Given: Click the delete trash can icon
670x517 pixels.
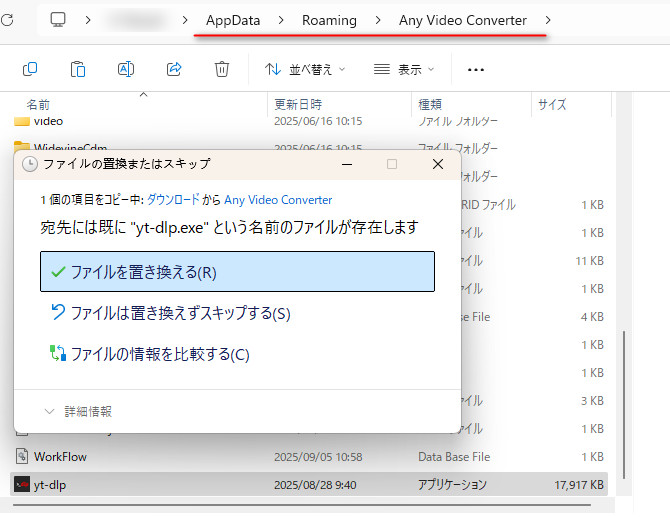Looking at the screenshot, I should click(222, 69).
